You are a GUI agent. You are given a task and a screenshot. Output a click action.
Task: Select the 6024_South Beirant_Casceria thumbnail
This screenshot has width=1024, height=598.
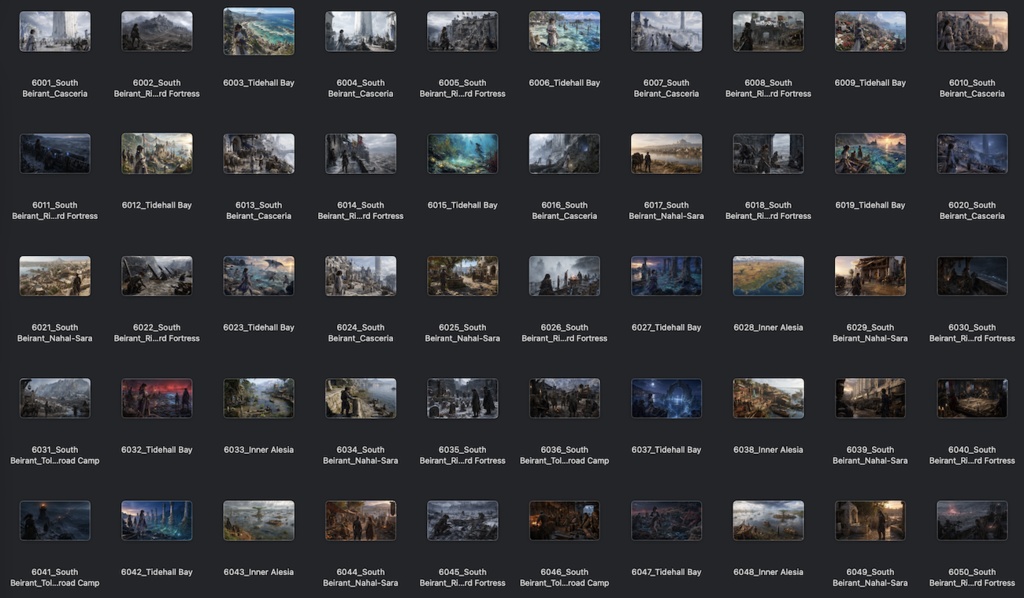[x=360, y=275]
